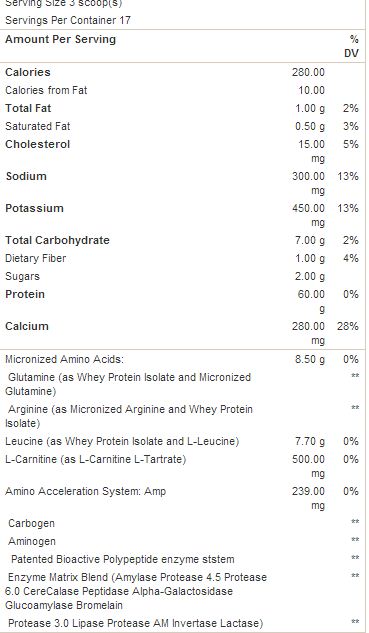Viewport: 369px width, 633px height.
Task: Select the Calories row label
Action: 28,72
